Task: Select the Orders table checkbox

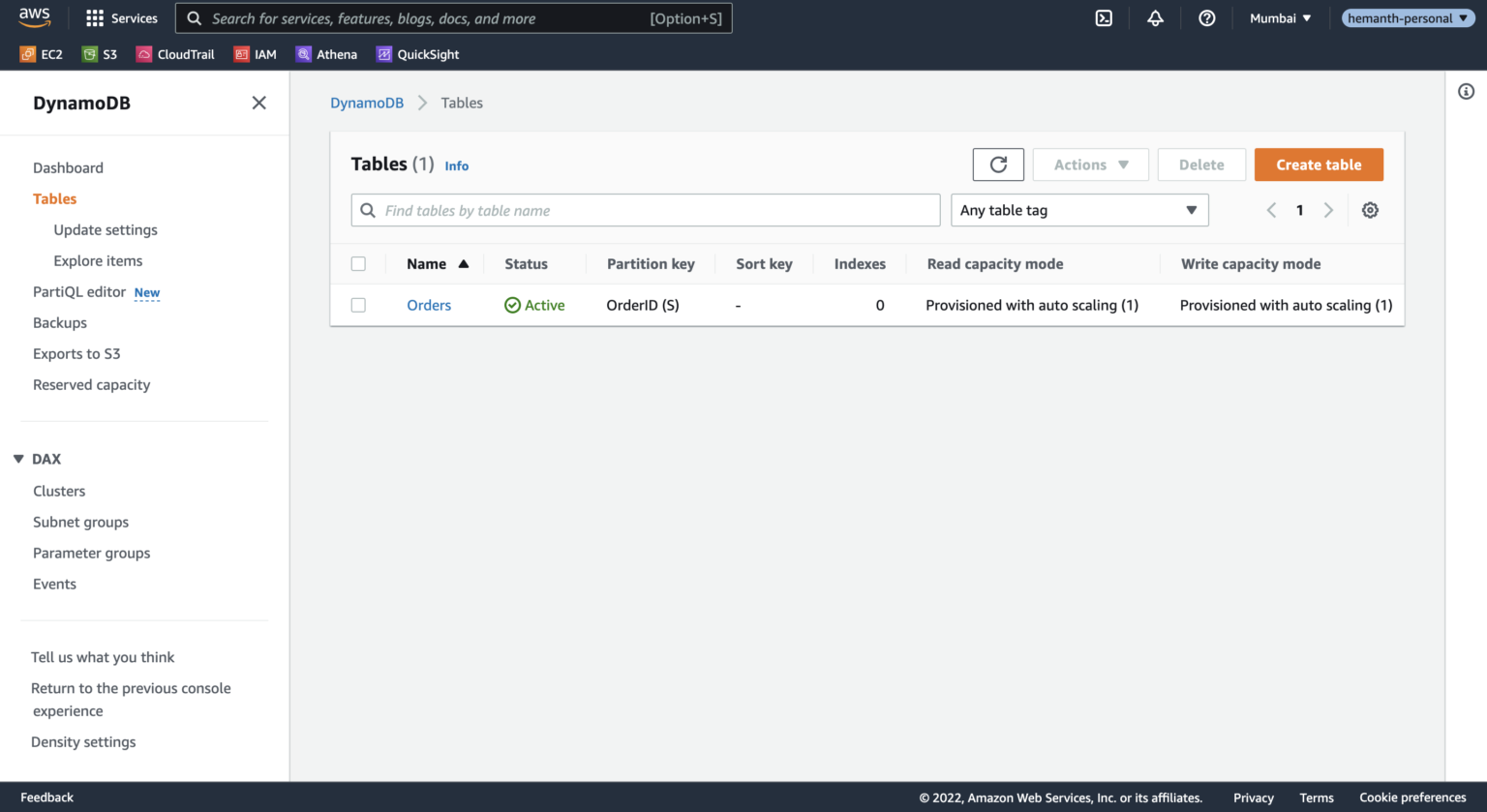Action: coord(358,304)
